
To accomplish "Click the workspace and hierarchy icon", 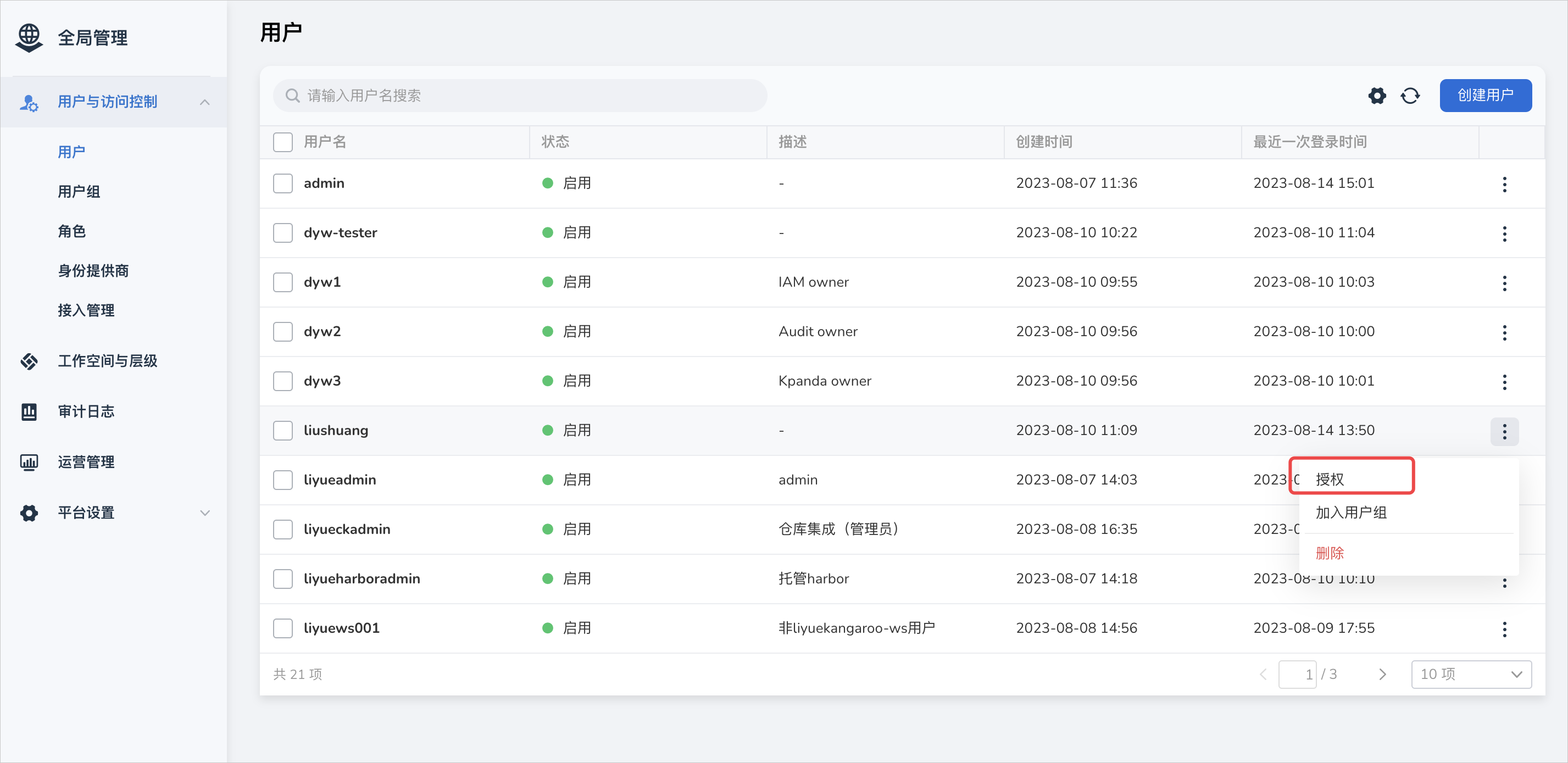I will [x=29, y=361].
